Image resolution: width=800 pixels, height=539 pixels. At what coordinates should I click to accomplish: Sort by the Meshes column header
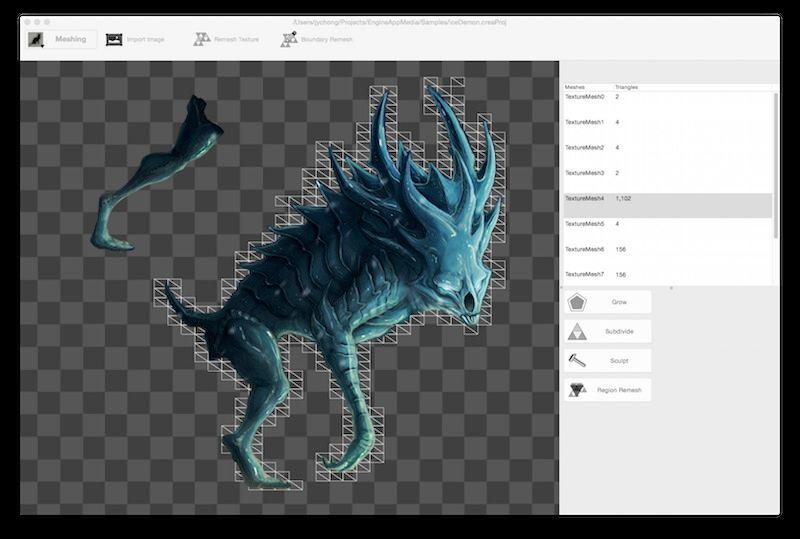pos(574,87)
